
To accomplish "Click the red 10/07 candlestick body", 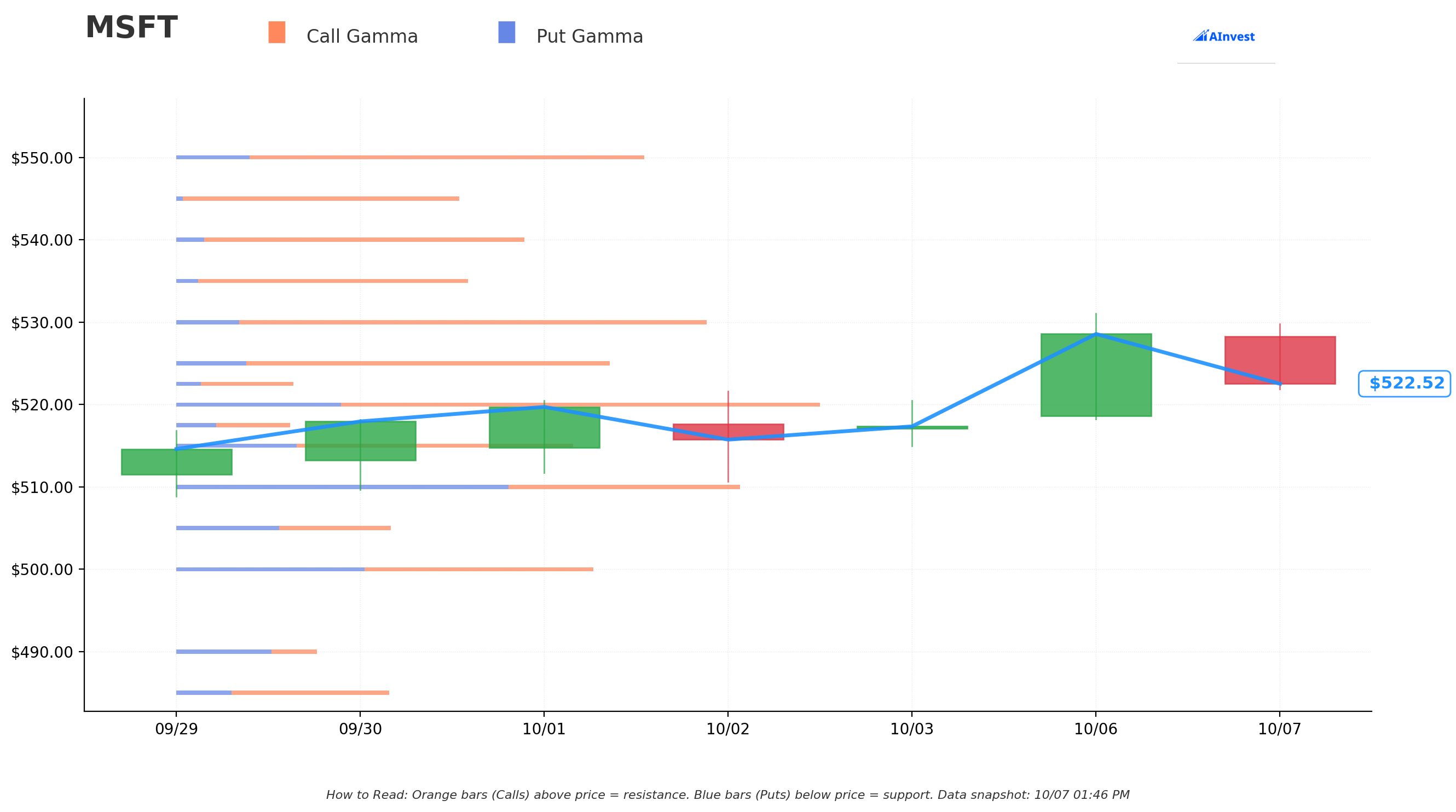I will (1280, 361).
